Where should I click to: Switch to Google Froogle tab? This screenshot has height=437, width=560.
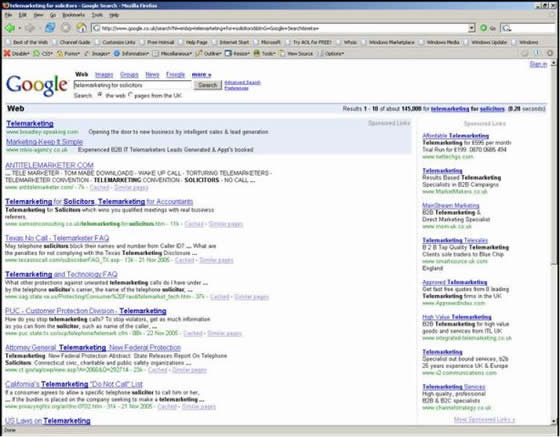pyautogui.click(x=175, y=75)
